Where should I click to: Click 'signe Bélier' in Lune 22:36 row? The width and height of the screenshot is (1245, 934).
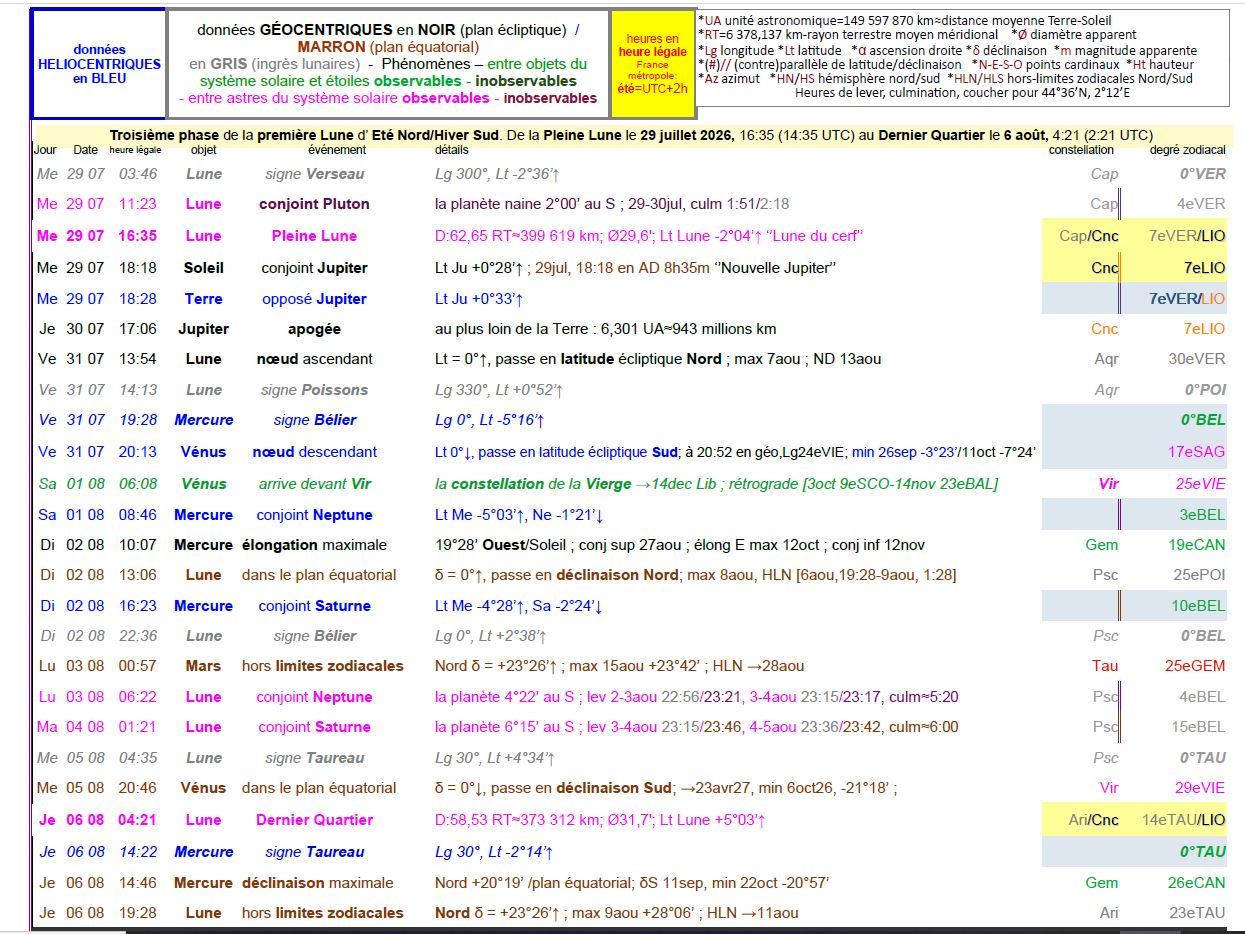(315, 636)
